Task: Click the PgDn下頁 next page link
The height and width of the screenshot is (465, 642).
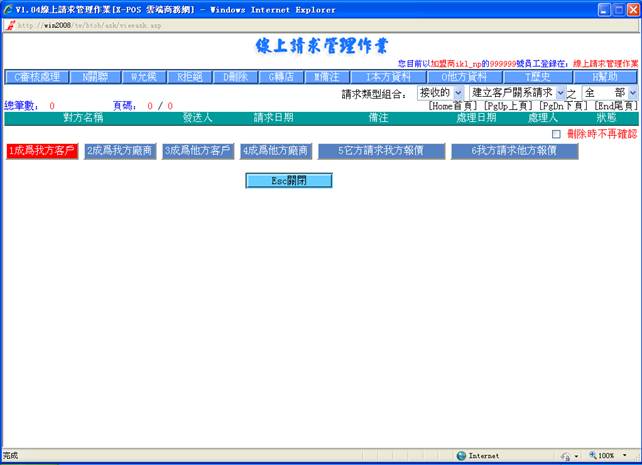Action: (x=565, y=105)
